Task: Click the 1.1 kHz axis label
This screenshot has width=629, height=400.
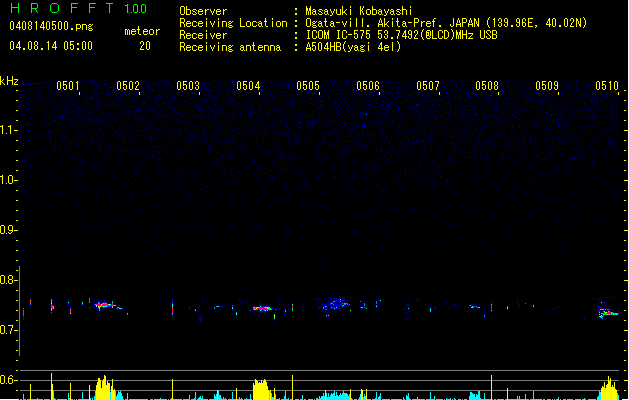Action: click(x=8, y=130)
